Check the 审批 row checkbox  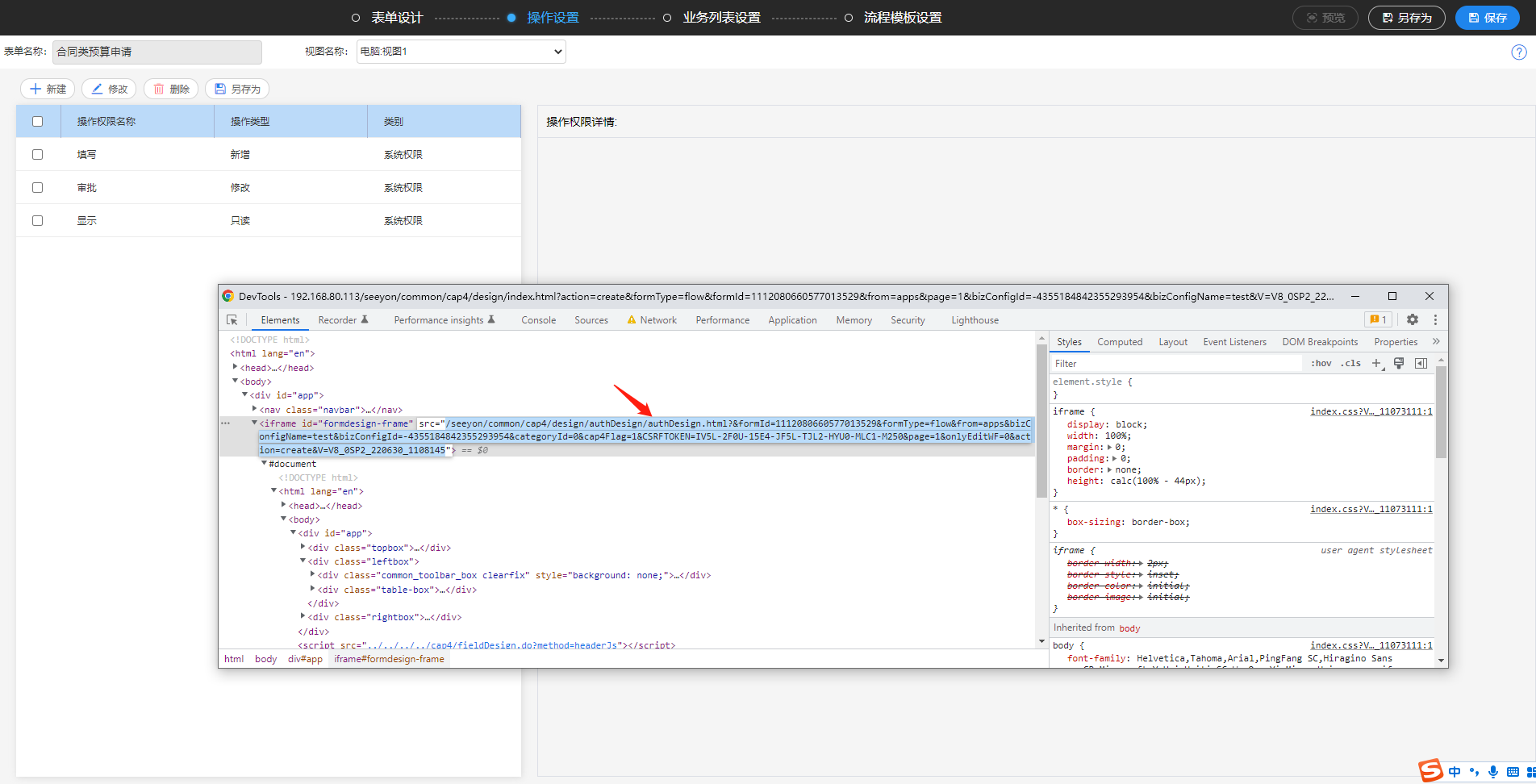[37, 187]
